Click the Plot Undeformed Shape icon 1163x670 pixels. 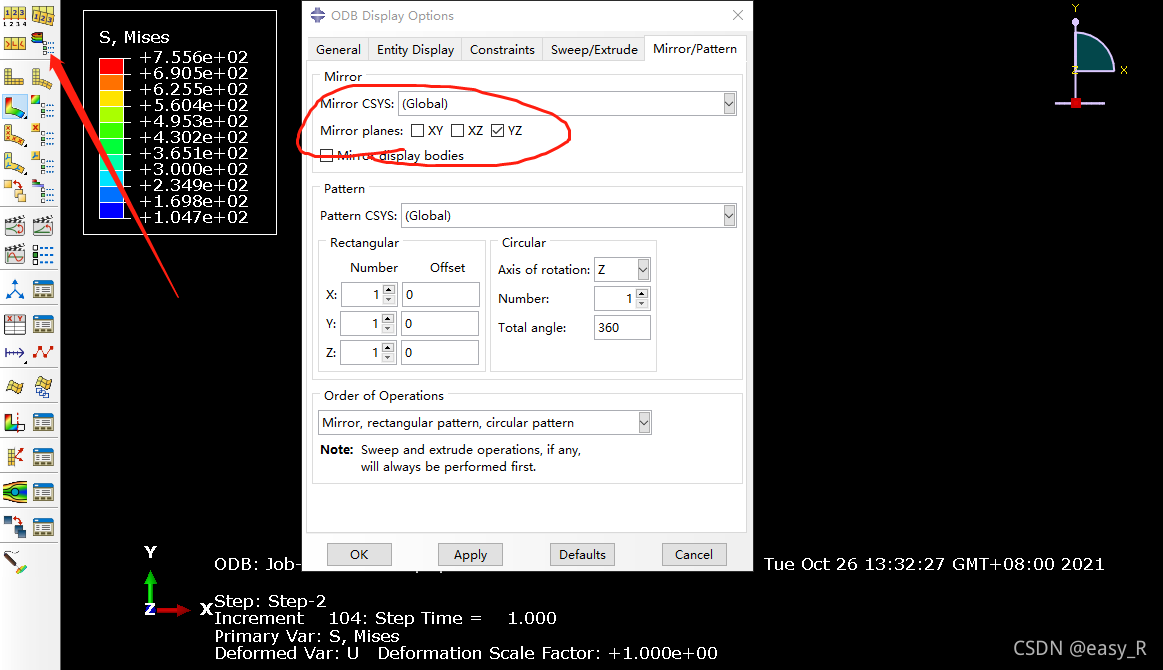tap(15, 77)
